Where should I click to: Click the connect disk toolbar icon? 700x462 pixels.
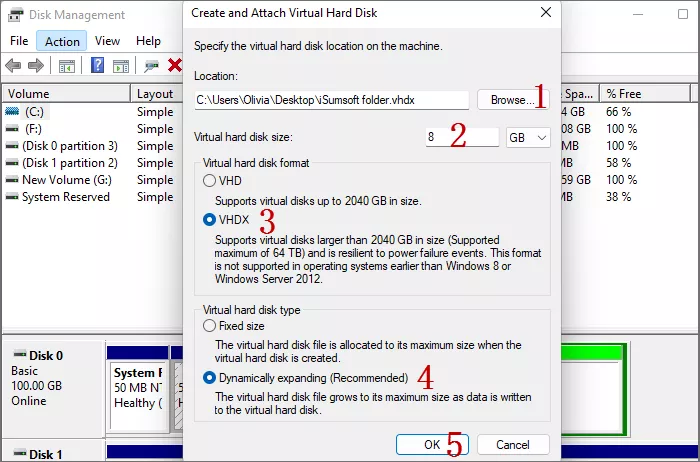pos(151,66)
